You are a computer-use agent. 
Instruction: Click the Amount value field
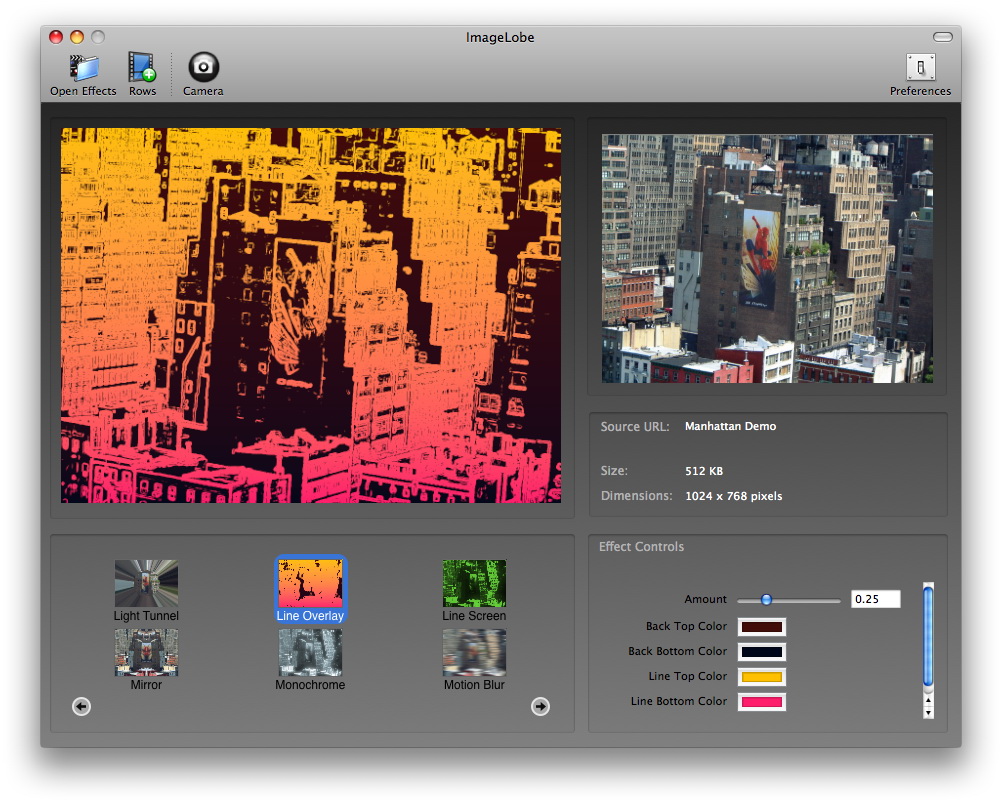[875, 600]
